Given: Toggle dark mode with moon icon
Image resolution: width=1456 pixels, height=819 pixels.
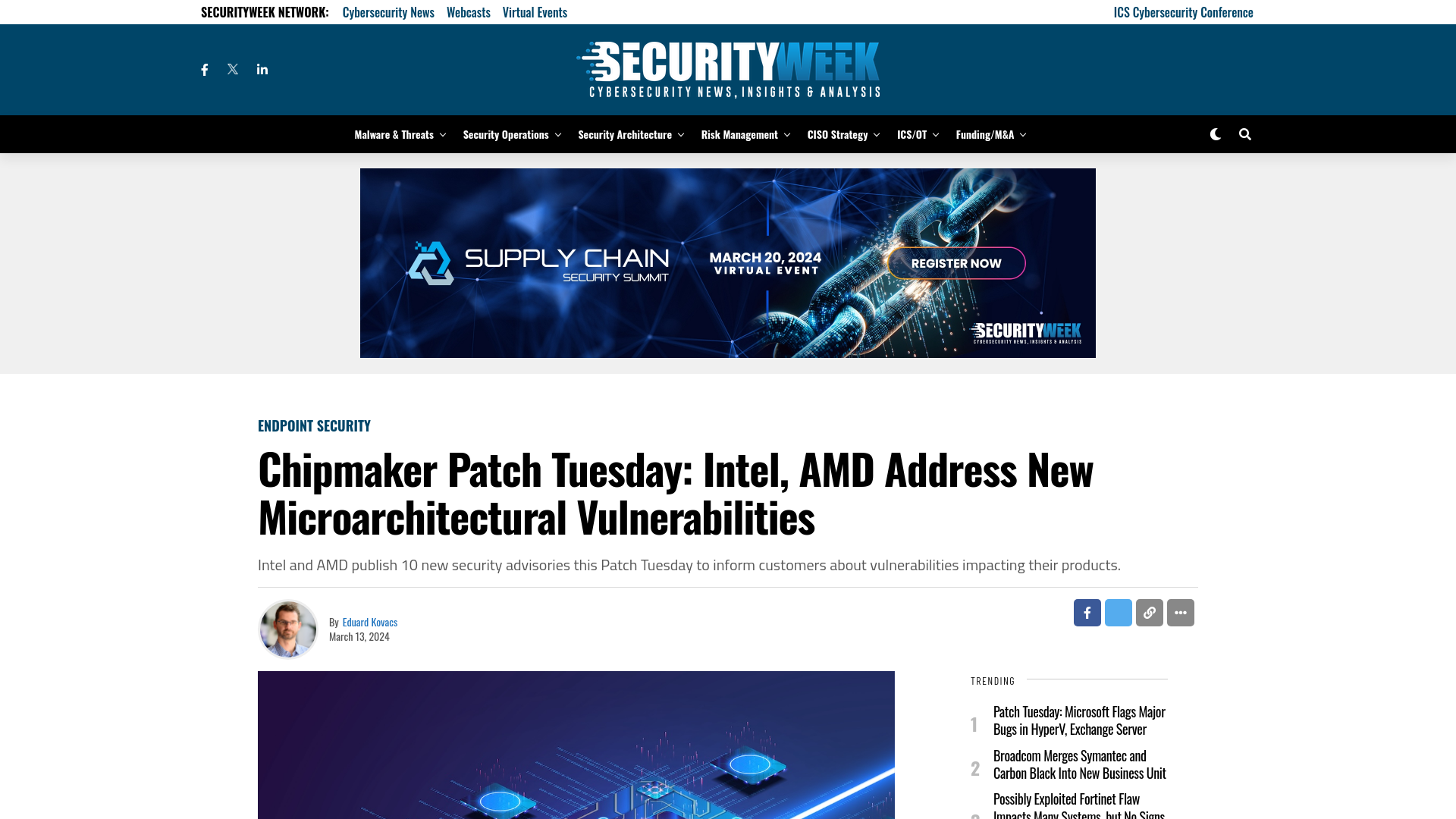Looking at the screenshot, I should [1215, 134].
